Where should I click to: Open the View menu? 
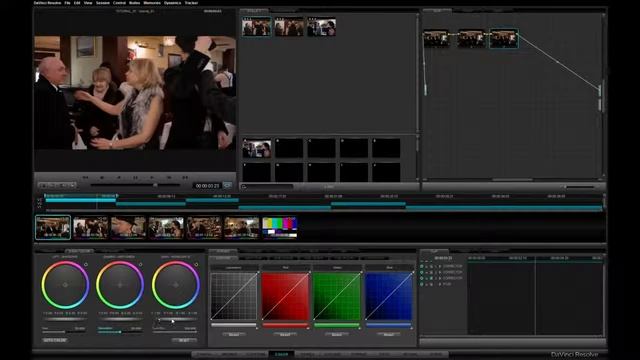pyautogui.click(x=88, y=3)
